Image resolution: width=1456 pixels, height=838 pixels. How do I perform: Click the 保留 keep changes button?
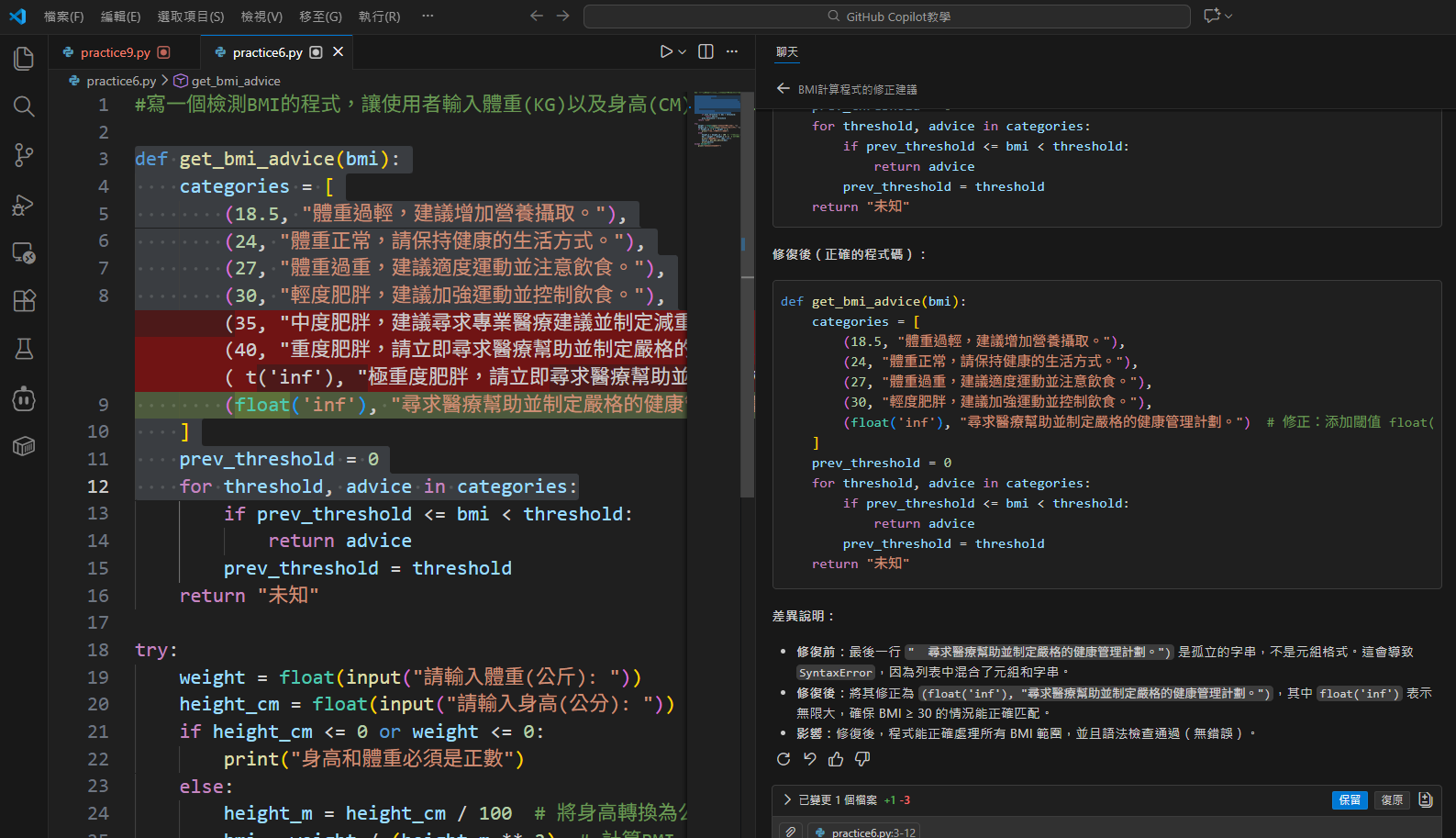(x=1349, y=800)
